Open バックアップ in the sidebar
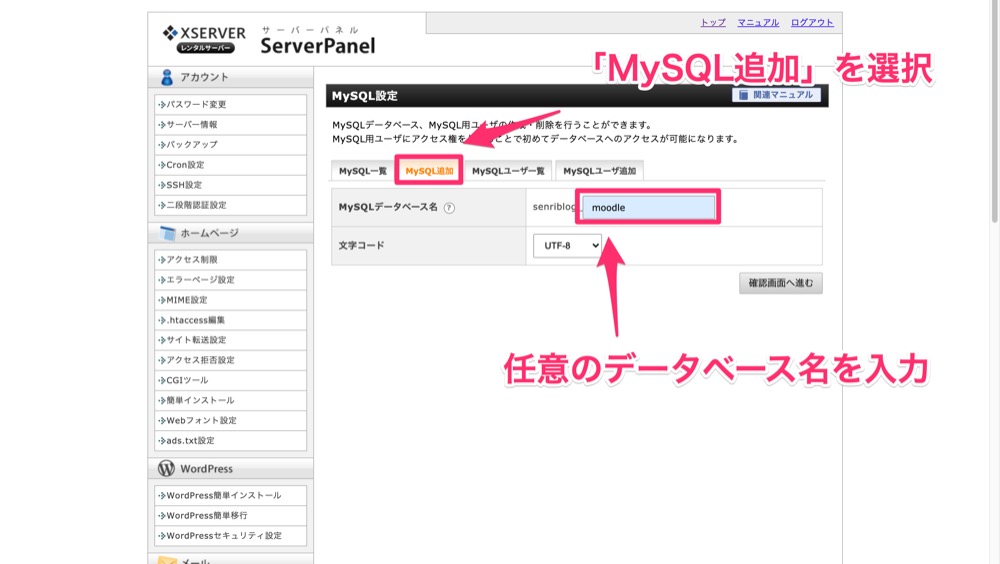This screenshot has width=1000, height=564. point(230,145)
